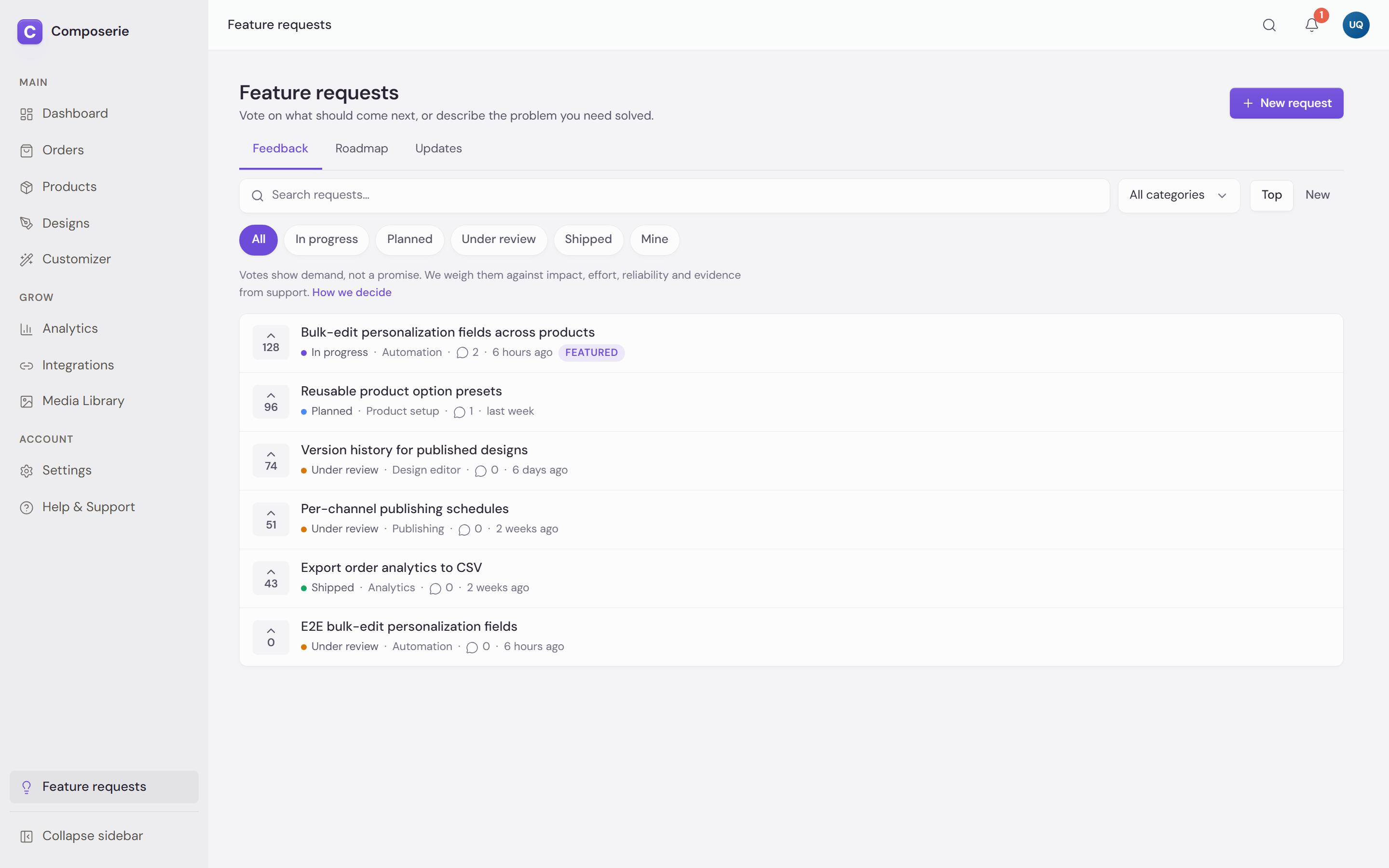Open Media Library in the sidebar
The width and height of the screenshot is (1389, 868).
pos(104,401)
